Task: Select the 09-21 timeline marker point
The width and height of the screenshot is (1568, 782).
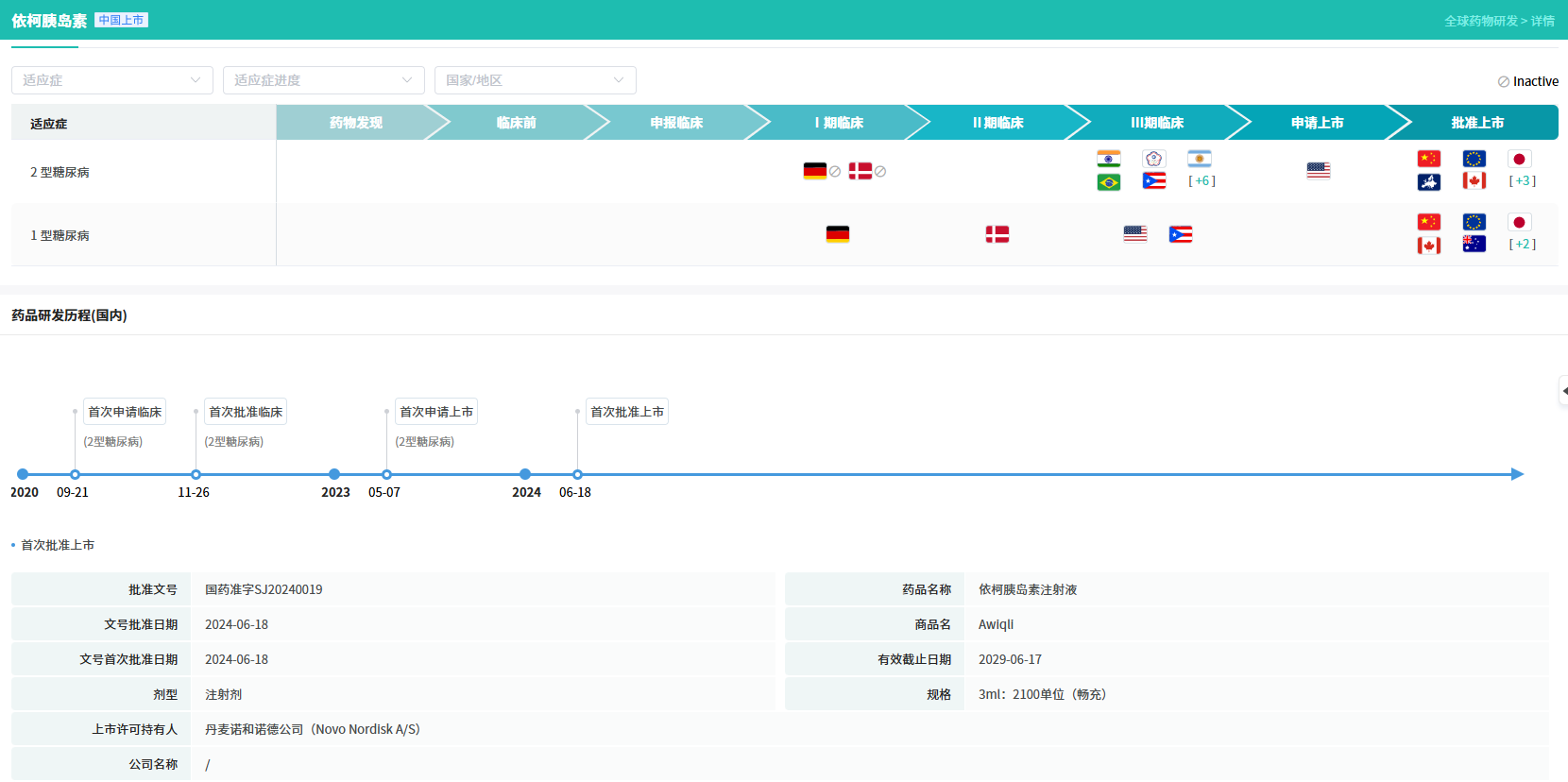Action: click(75, 474)
